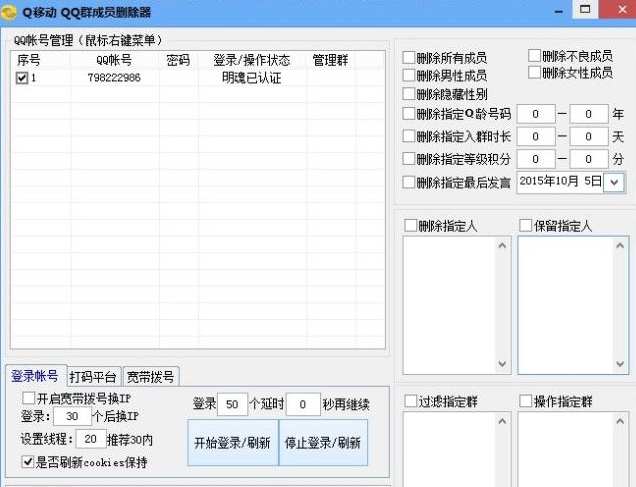The image size is (636, 487).
Task: Enable 删除不良成员 checkbox
Action: click(x=534, y=56)
